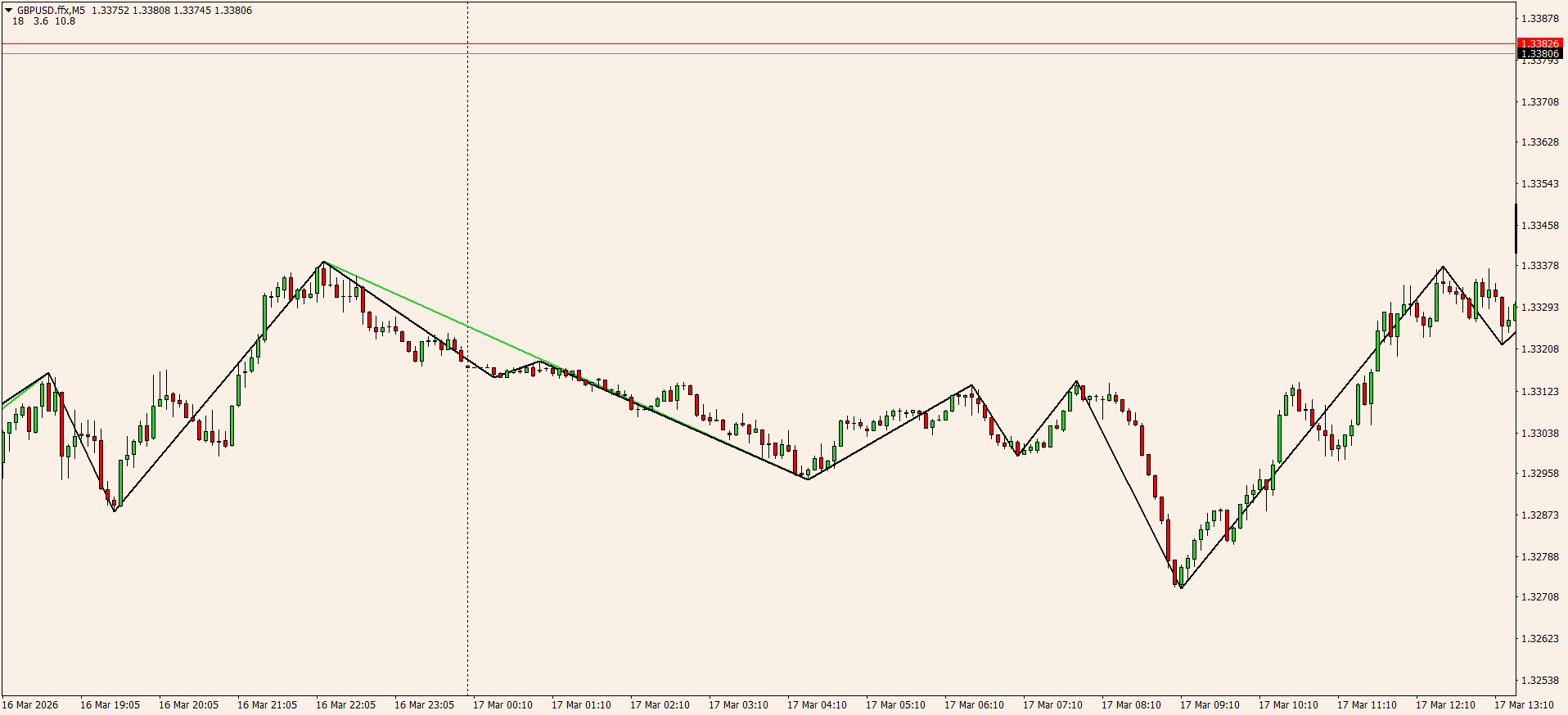The width and height of the screenshot is (1568, 715).
Task: Click the 1.33208 price axis label
Action: tap(1539, 349)
